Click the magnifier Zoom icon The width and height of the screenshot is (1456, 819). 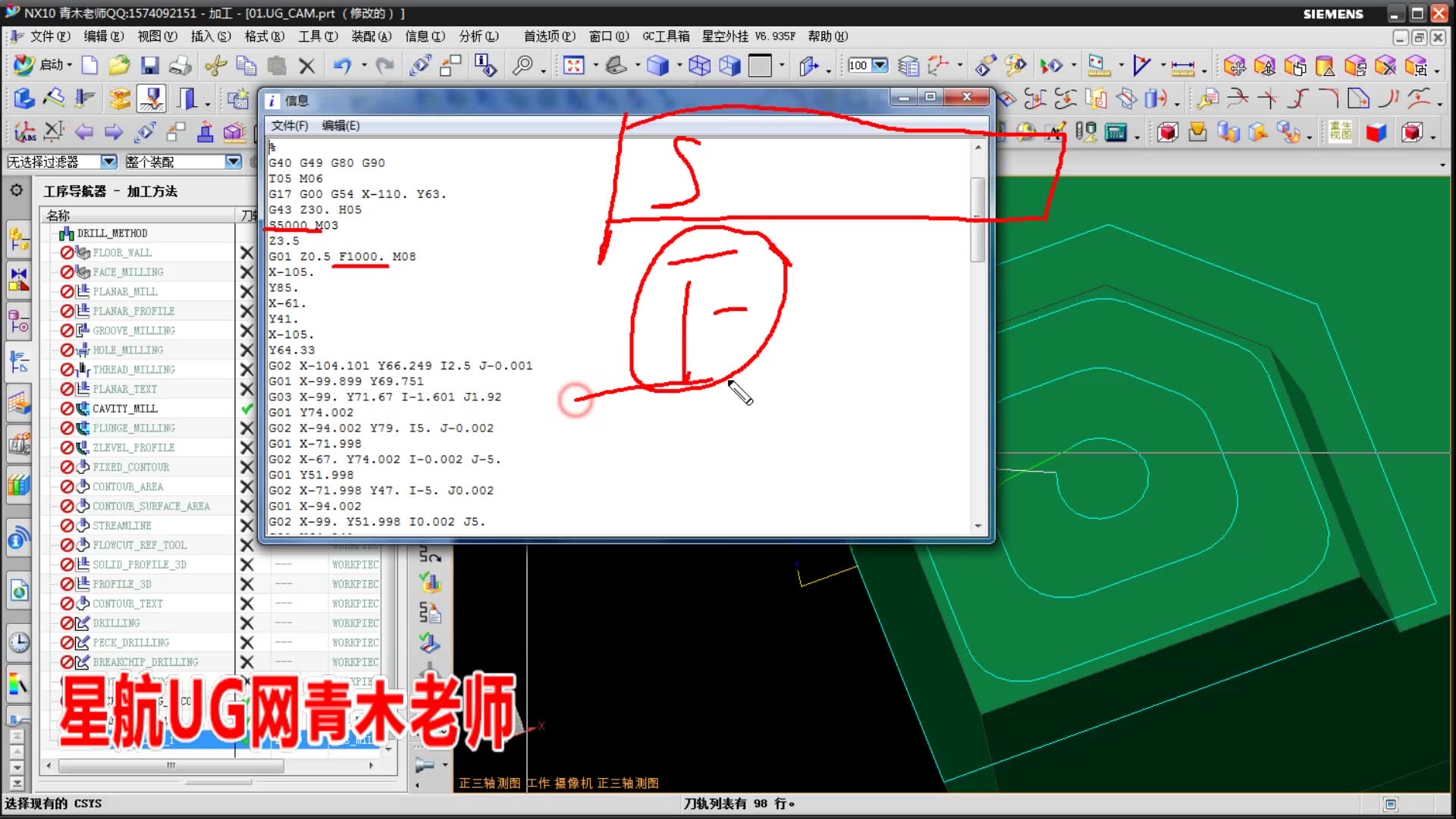click(522, 66)
